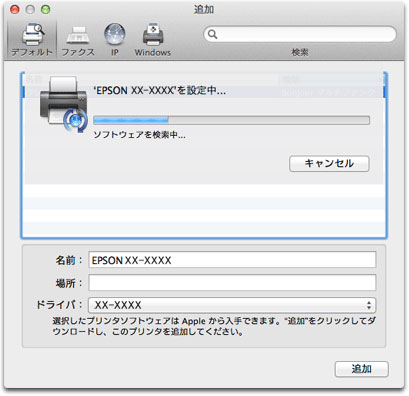Switch to the IP globe icon
409x396 pixels.
tap(115, 39)
